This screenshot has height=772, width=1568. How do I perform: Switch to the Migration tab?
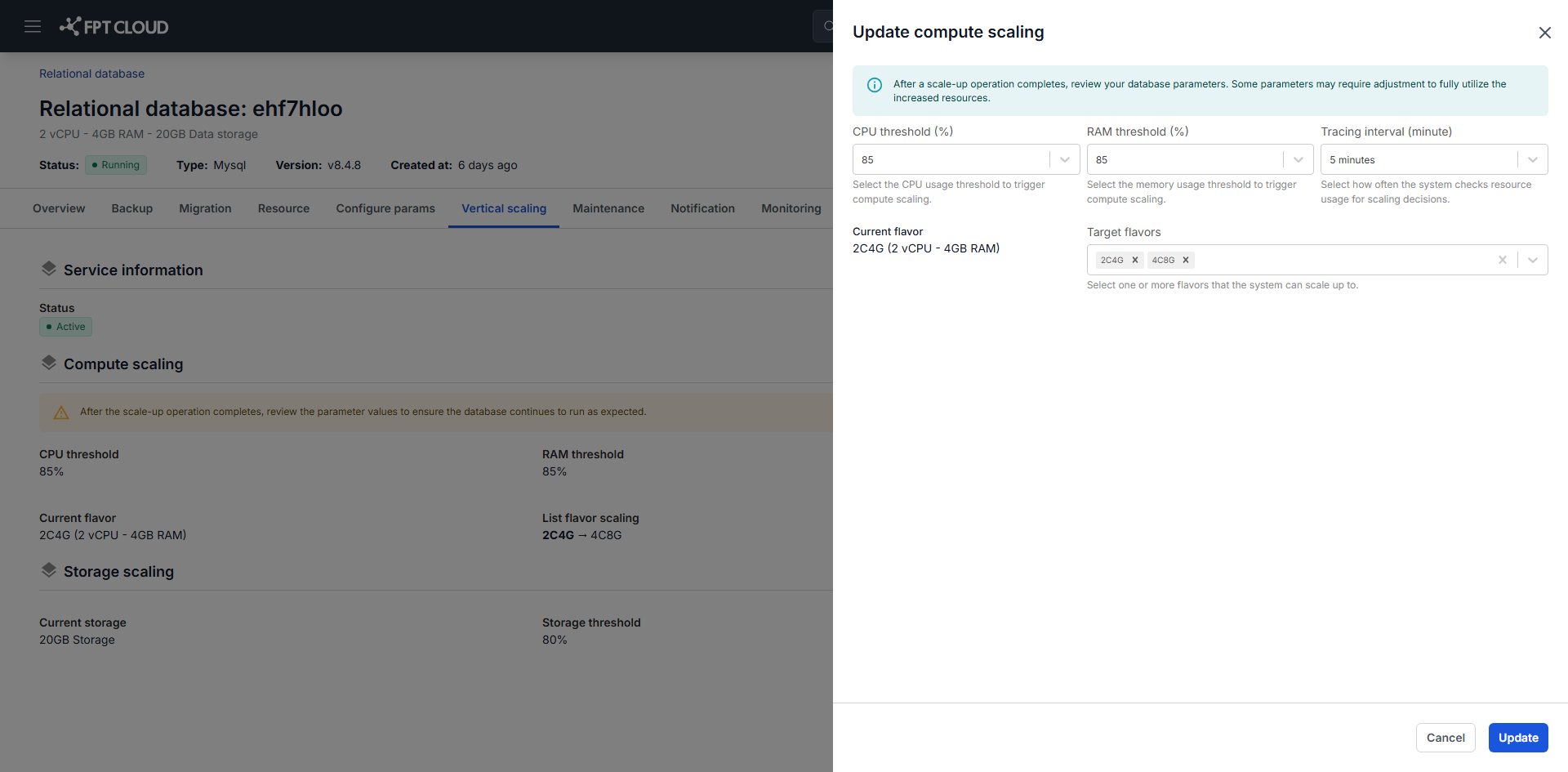205,208
